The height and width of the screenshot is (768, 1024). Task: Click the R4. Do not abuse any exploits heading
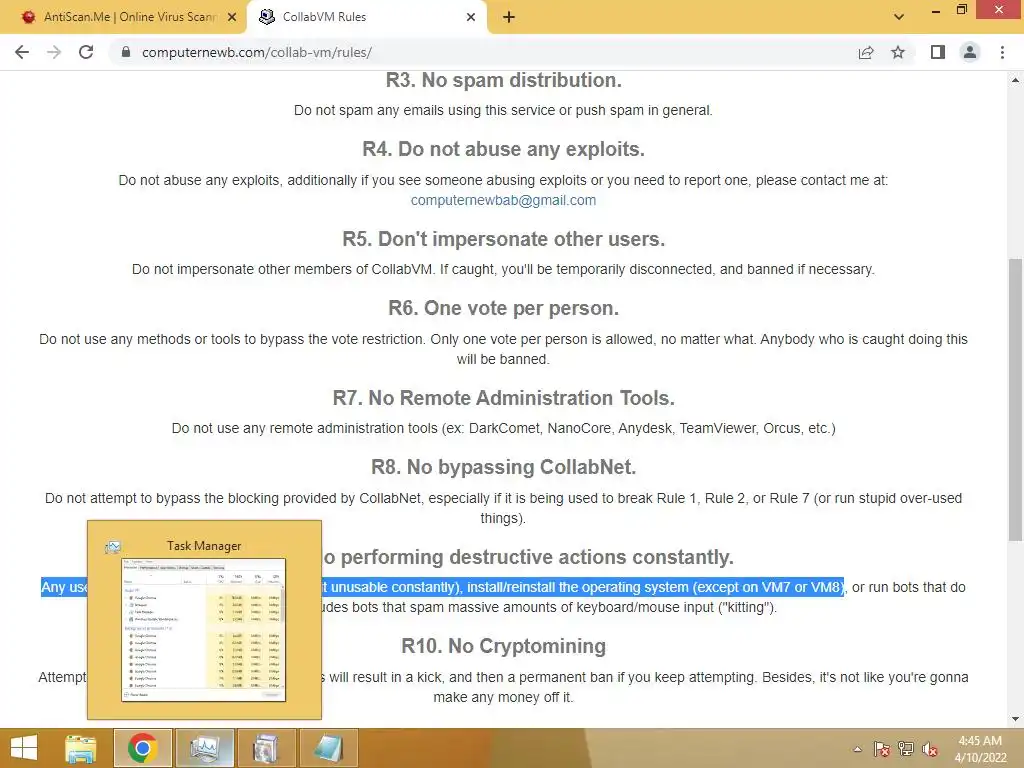504,150
